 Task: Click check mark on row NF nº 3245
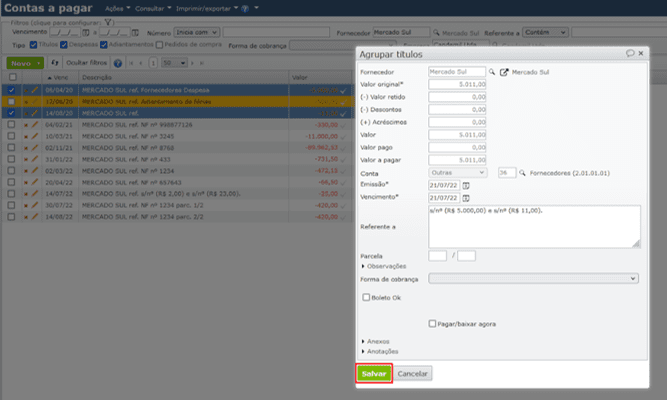point(343,137)
